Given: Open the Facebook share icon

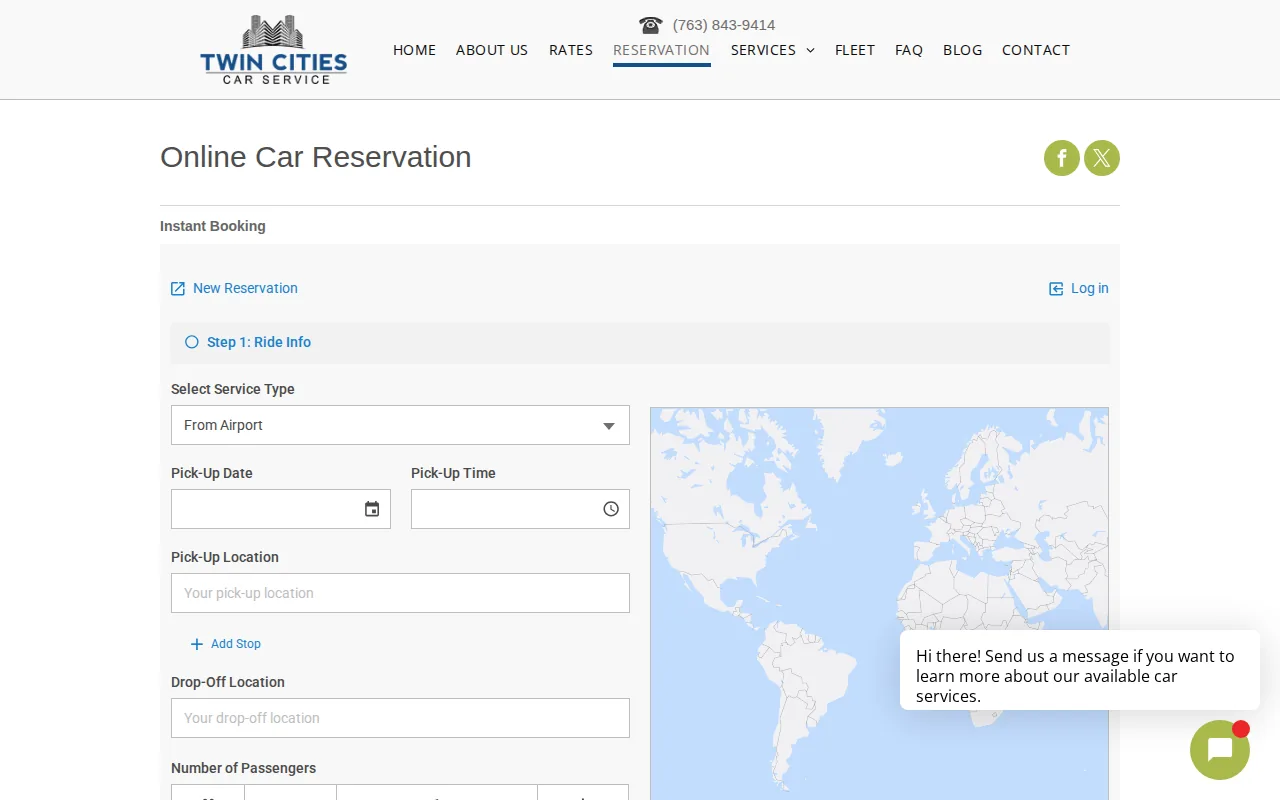Looking at the screenshot, I should click(x=1062, y=158).
